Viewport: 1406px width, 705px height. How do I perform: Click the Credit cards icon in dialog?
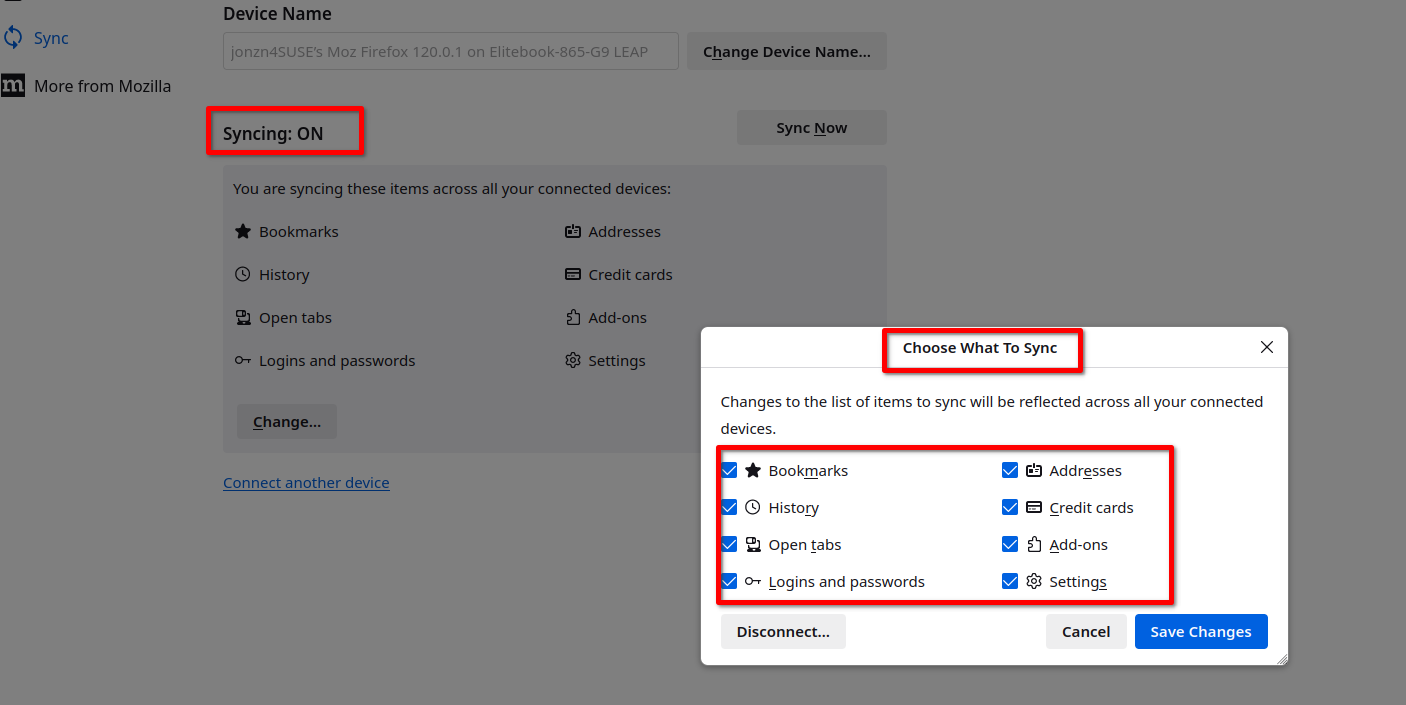(1034, 507)
